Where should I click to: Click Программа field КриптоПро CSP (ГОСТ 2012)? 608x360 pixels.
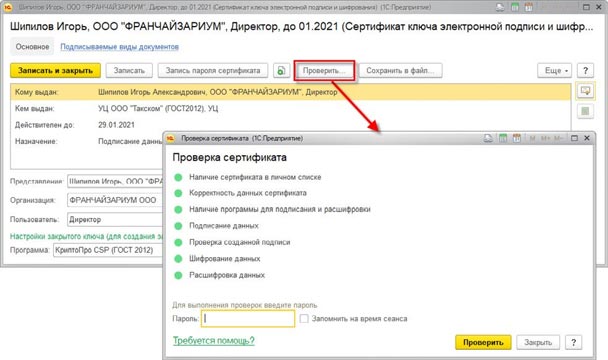point(108,250)
